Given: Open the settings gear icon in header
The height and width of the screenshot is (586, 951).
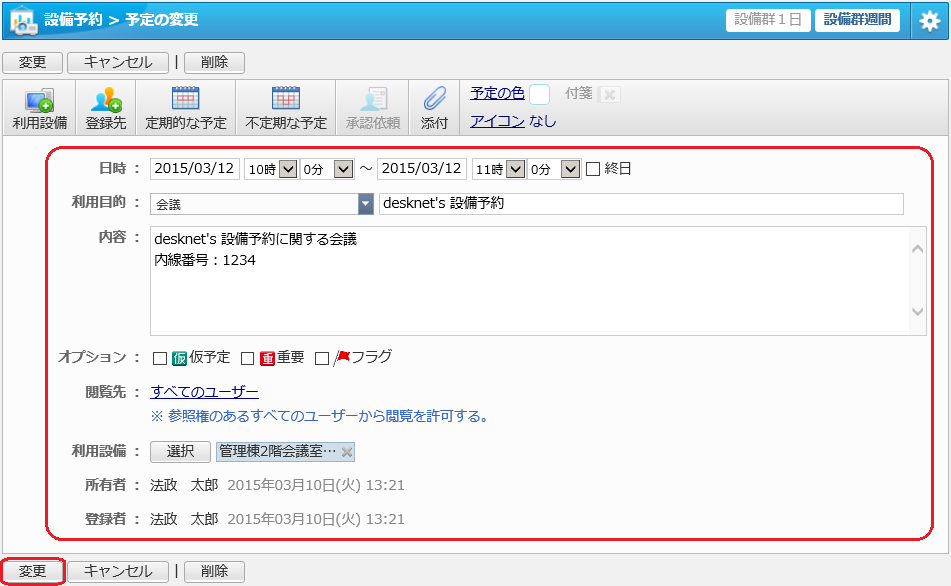Looking at the screenshot, I should click(x=929, y=21).
